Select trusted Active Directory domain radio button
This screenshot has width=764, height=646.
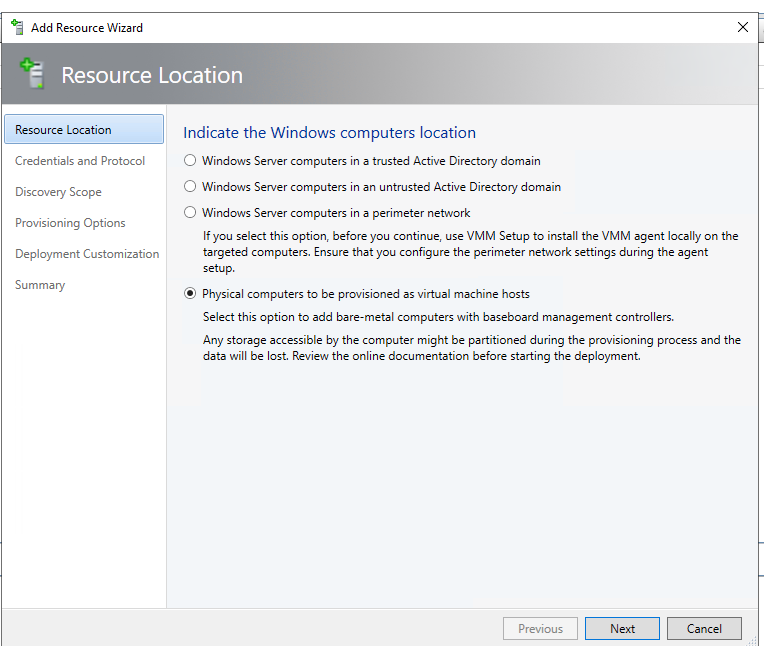pos(190,160)
